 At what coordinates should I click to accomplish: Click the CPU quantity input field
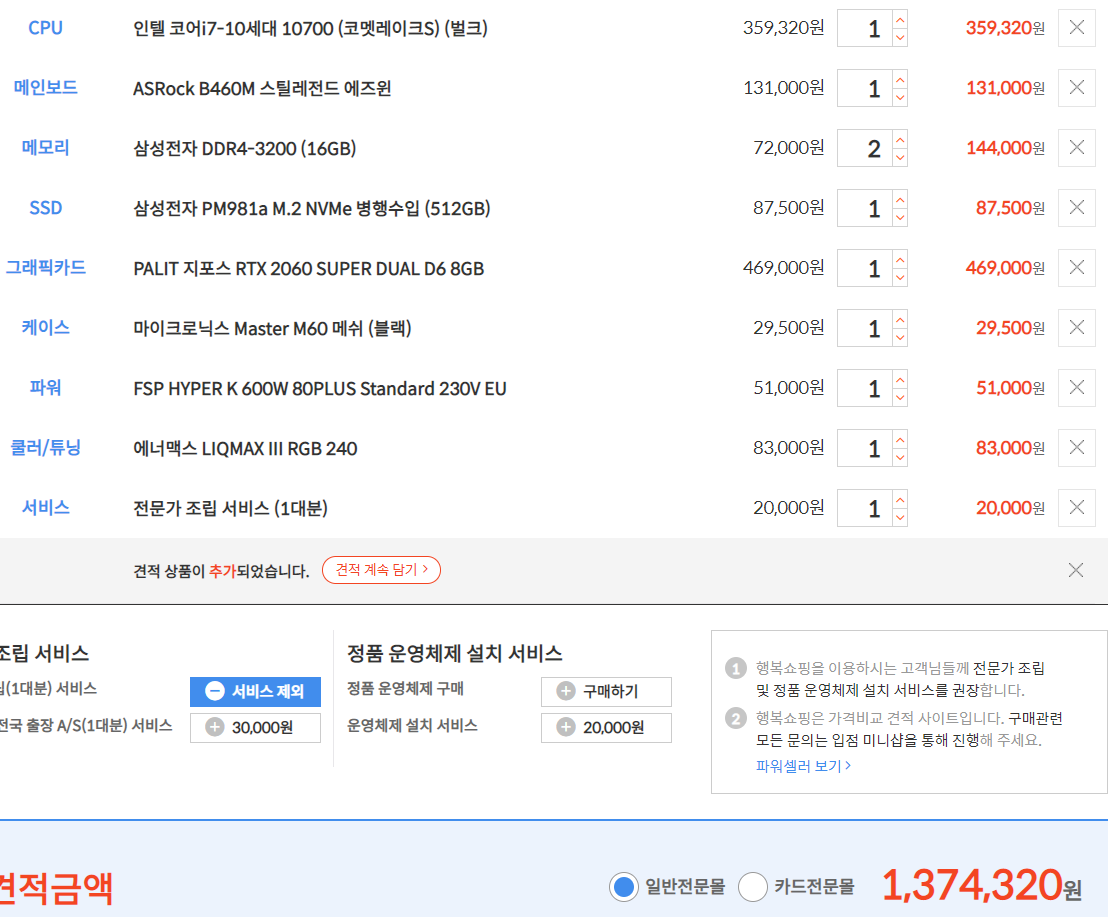point(865,29)
